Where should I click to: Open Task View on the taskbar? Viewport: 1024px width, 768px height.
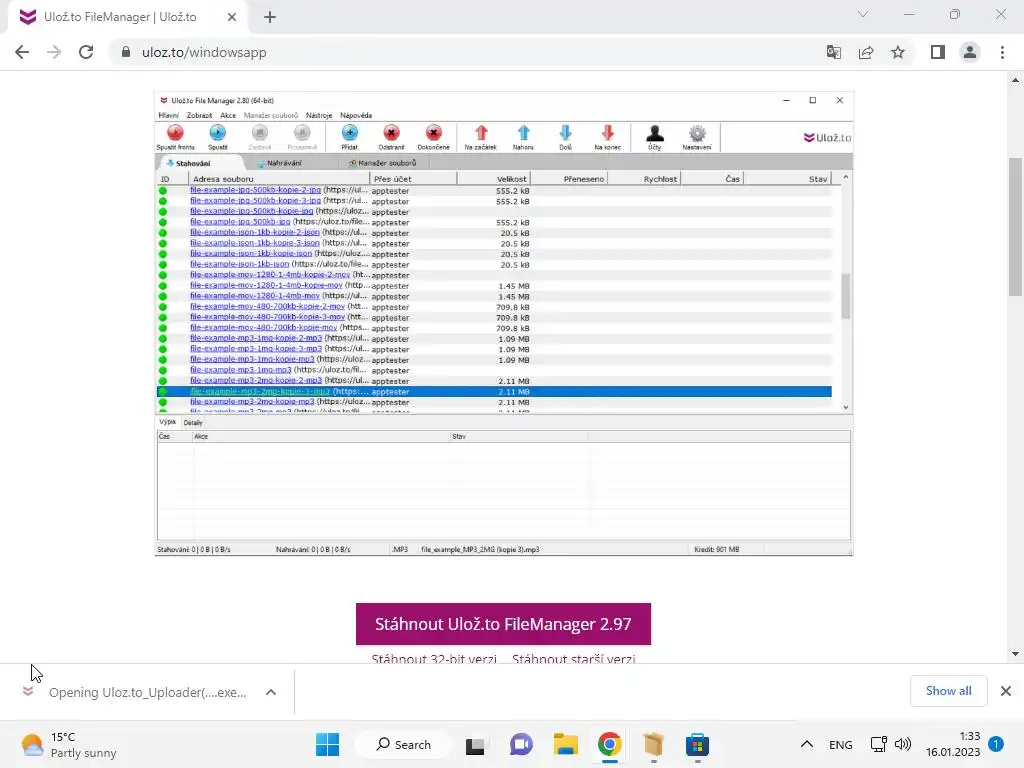coord(475,744)
